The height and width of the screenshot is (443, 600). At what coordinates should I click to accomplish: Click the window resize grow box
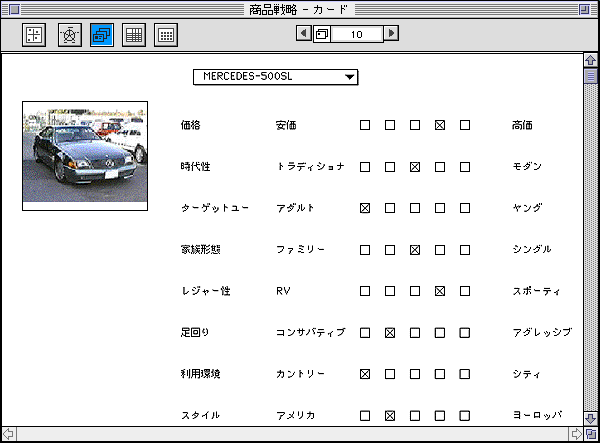[x=591, y=434]
